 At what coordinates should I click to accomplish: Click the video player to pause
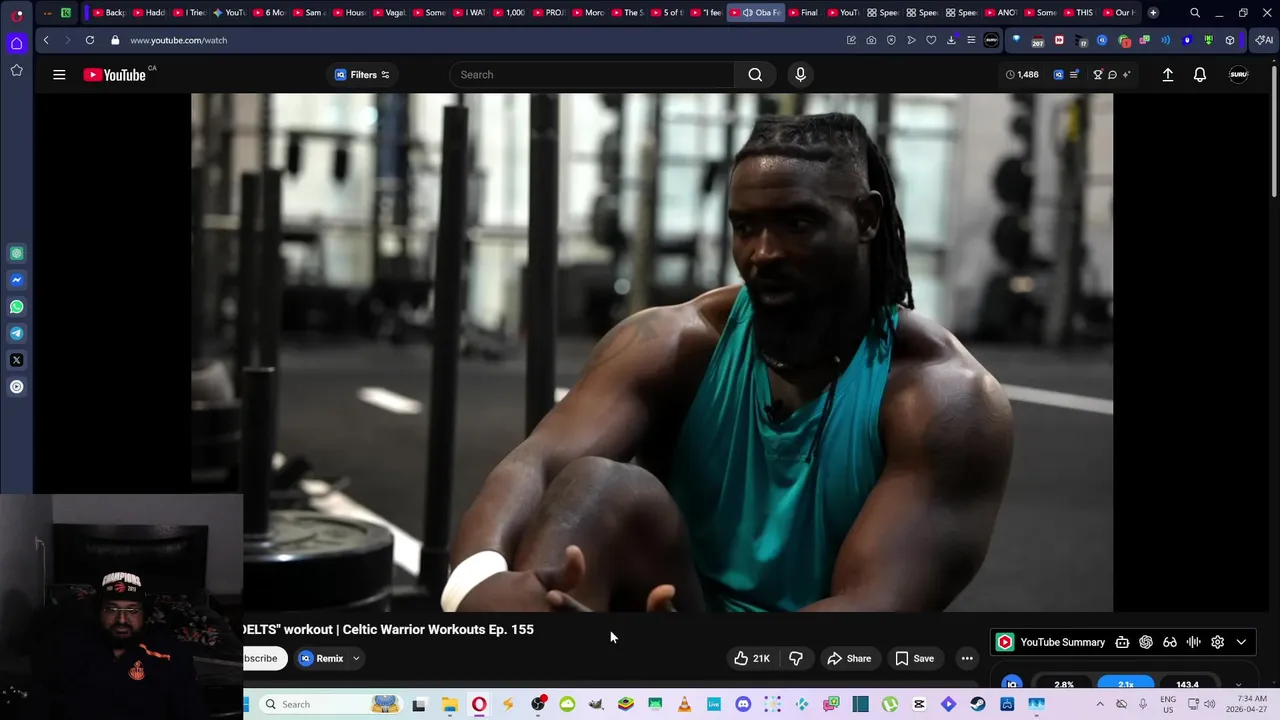pos(652,352)
